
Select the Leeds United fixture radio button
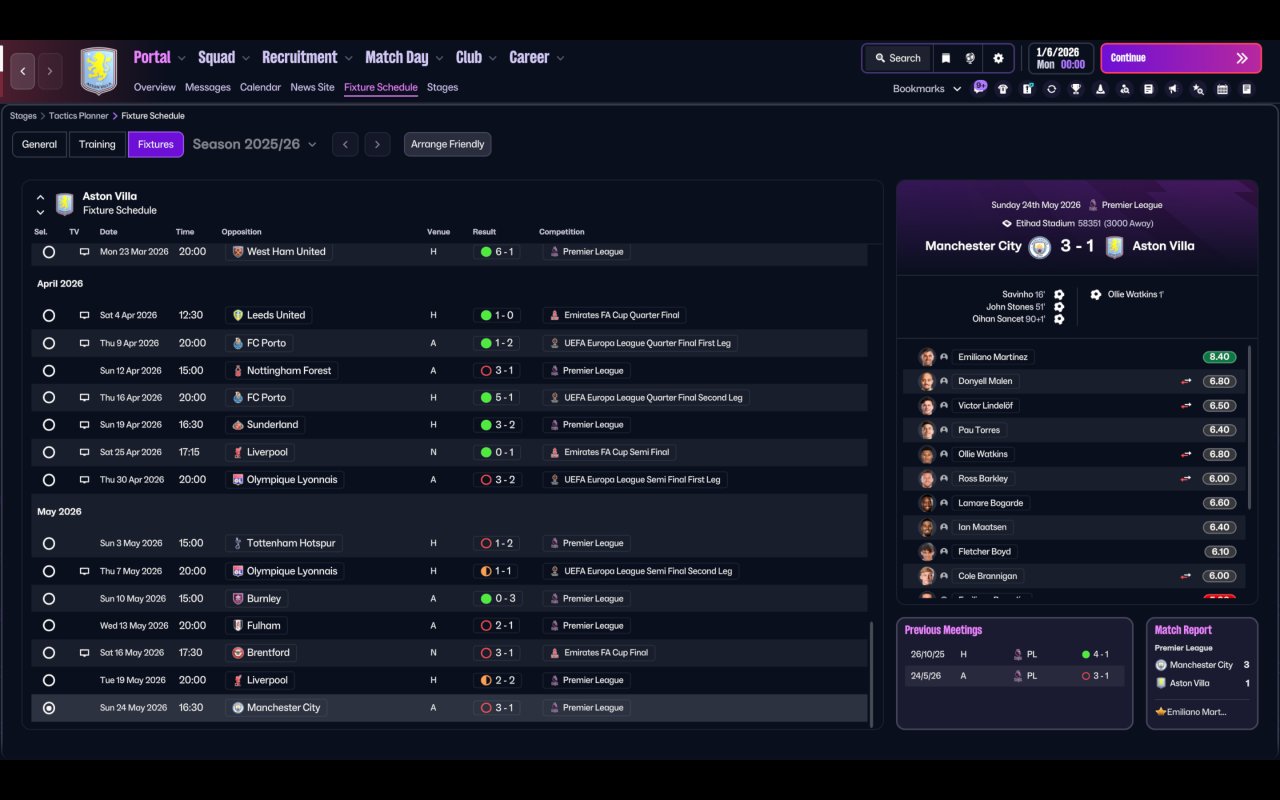pyautogui.click(x=49, y=315)
